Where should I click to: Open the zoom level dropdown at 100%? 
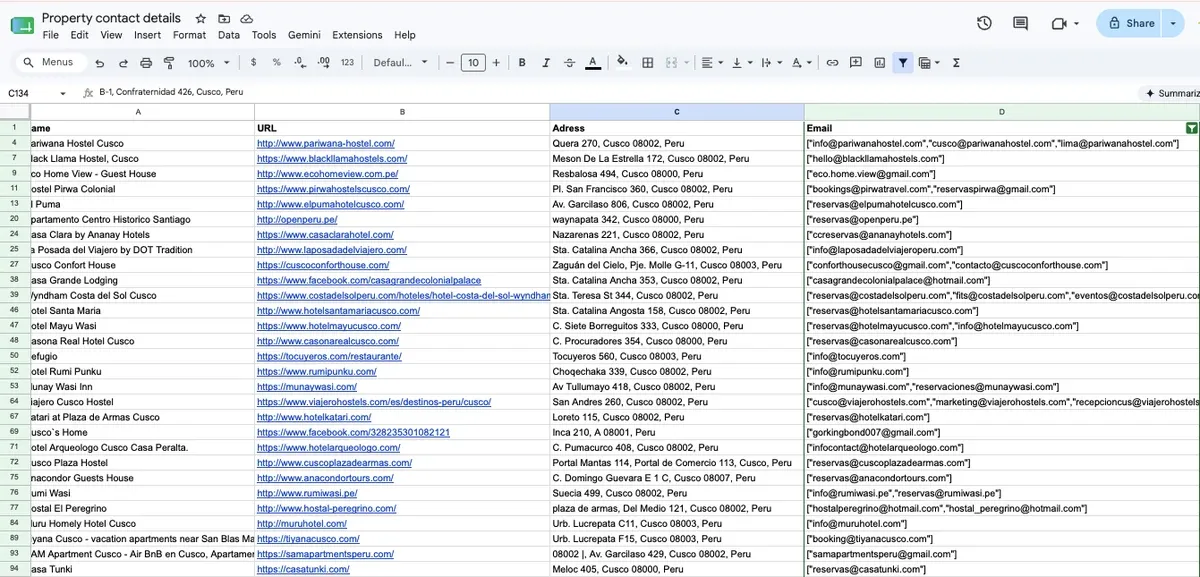pos(209,63)
